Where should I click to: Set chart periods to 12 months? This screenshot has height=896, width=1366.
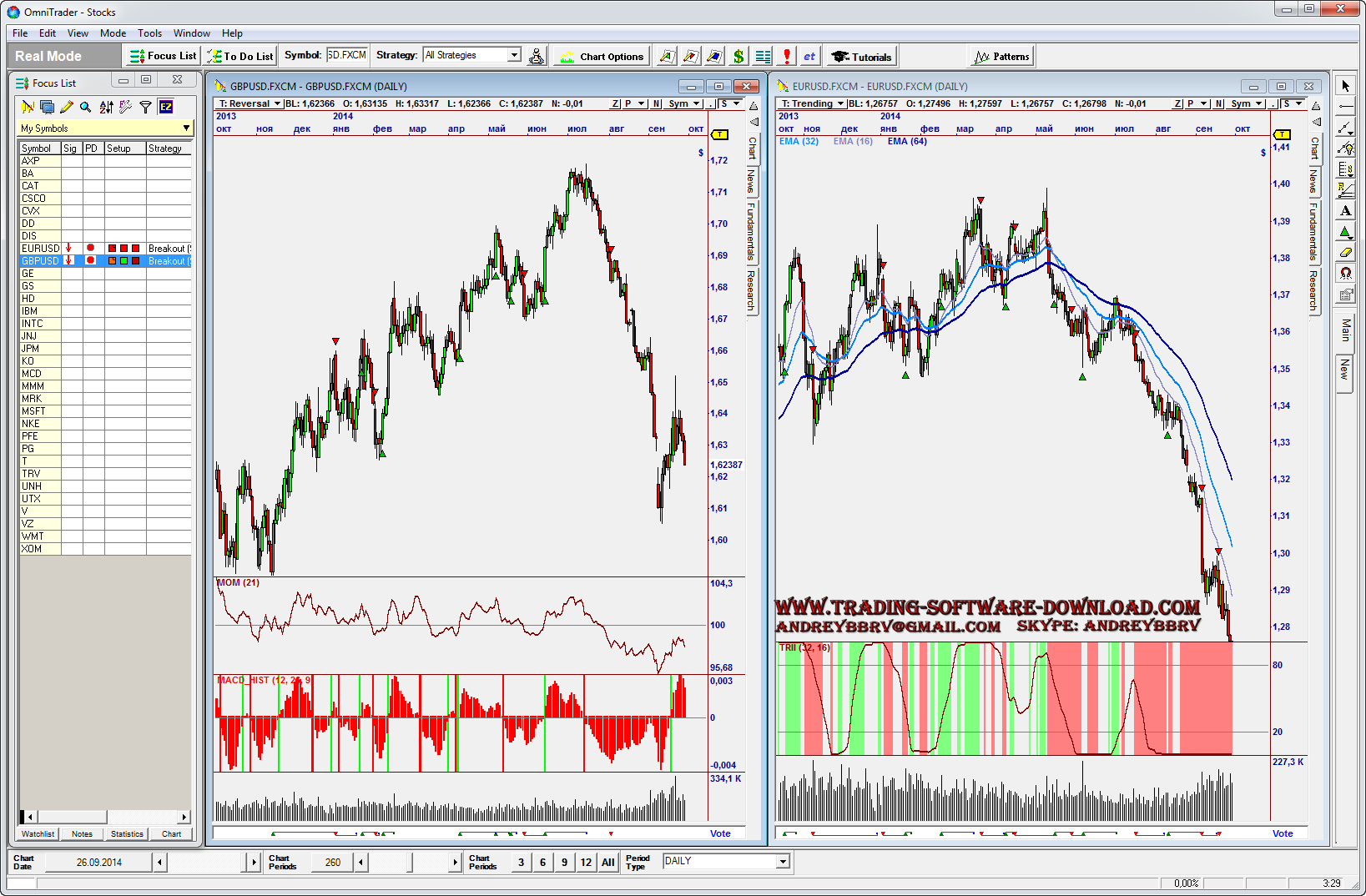586,862
